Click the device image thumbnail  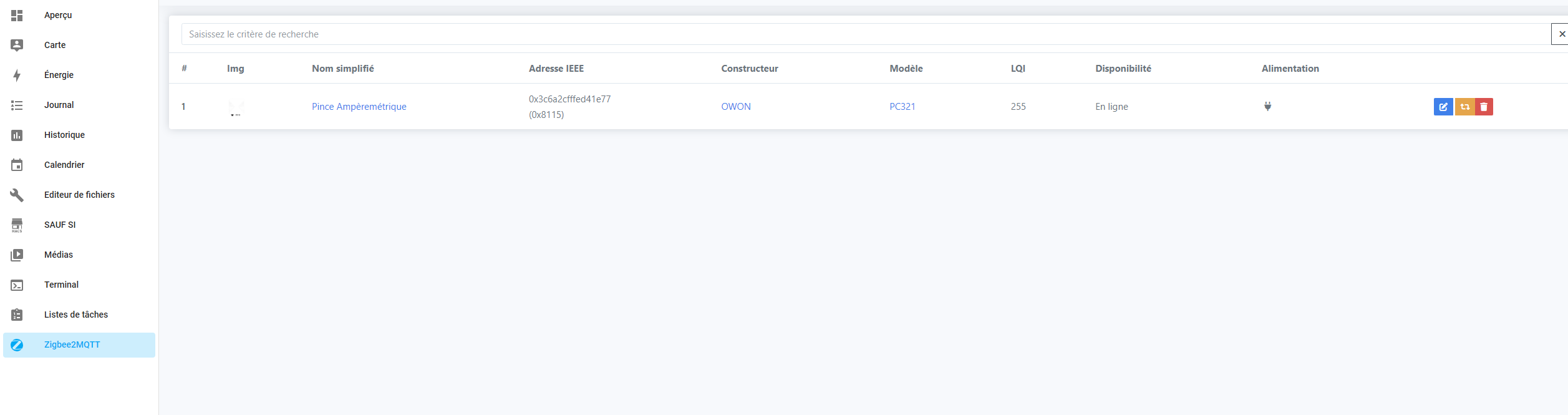pos(236,107)
